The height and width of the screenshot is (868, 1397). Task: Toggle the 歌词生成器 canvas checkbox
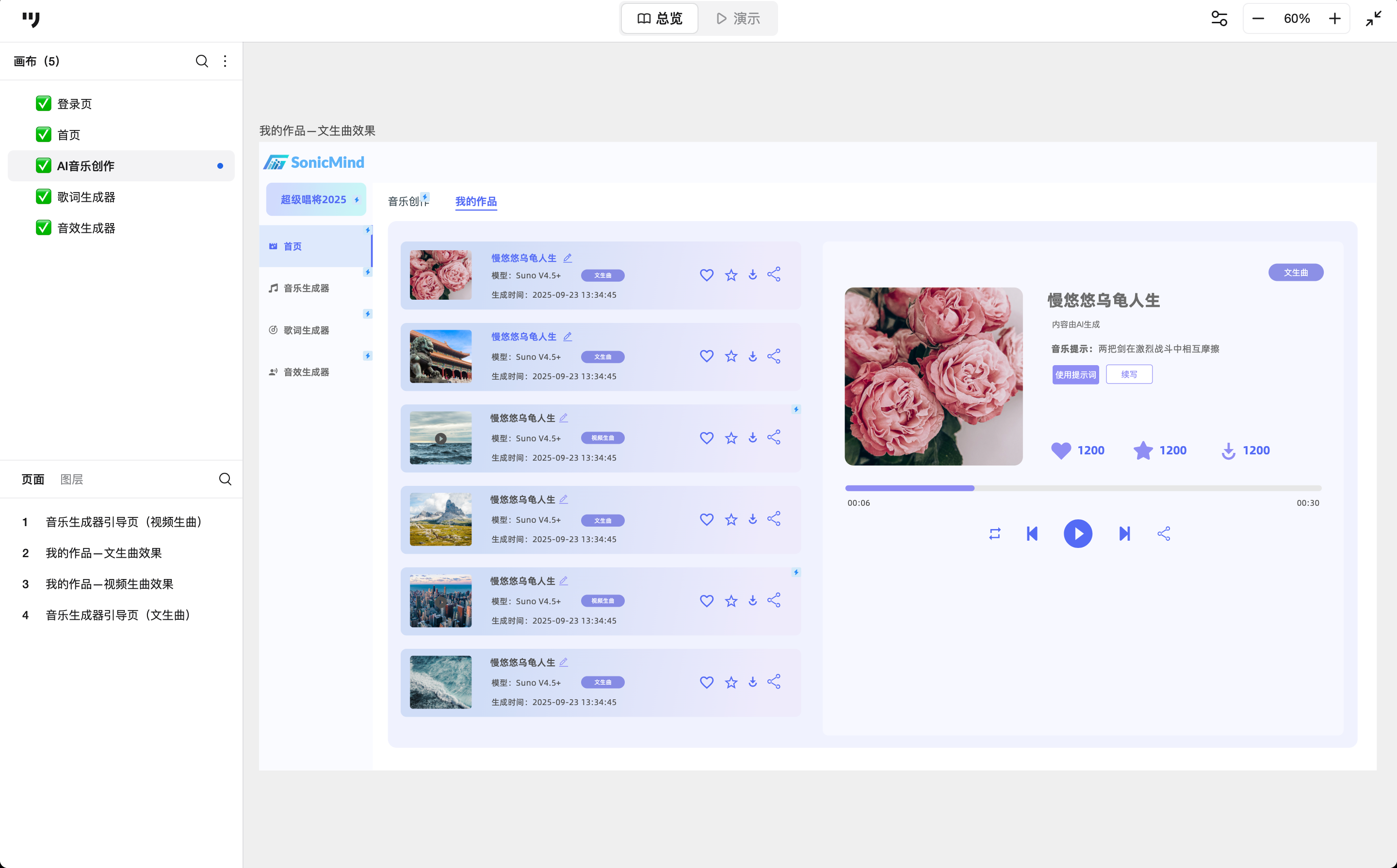43,196
